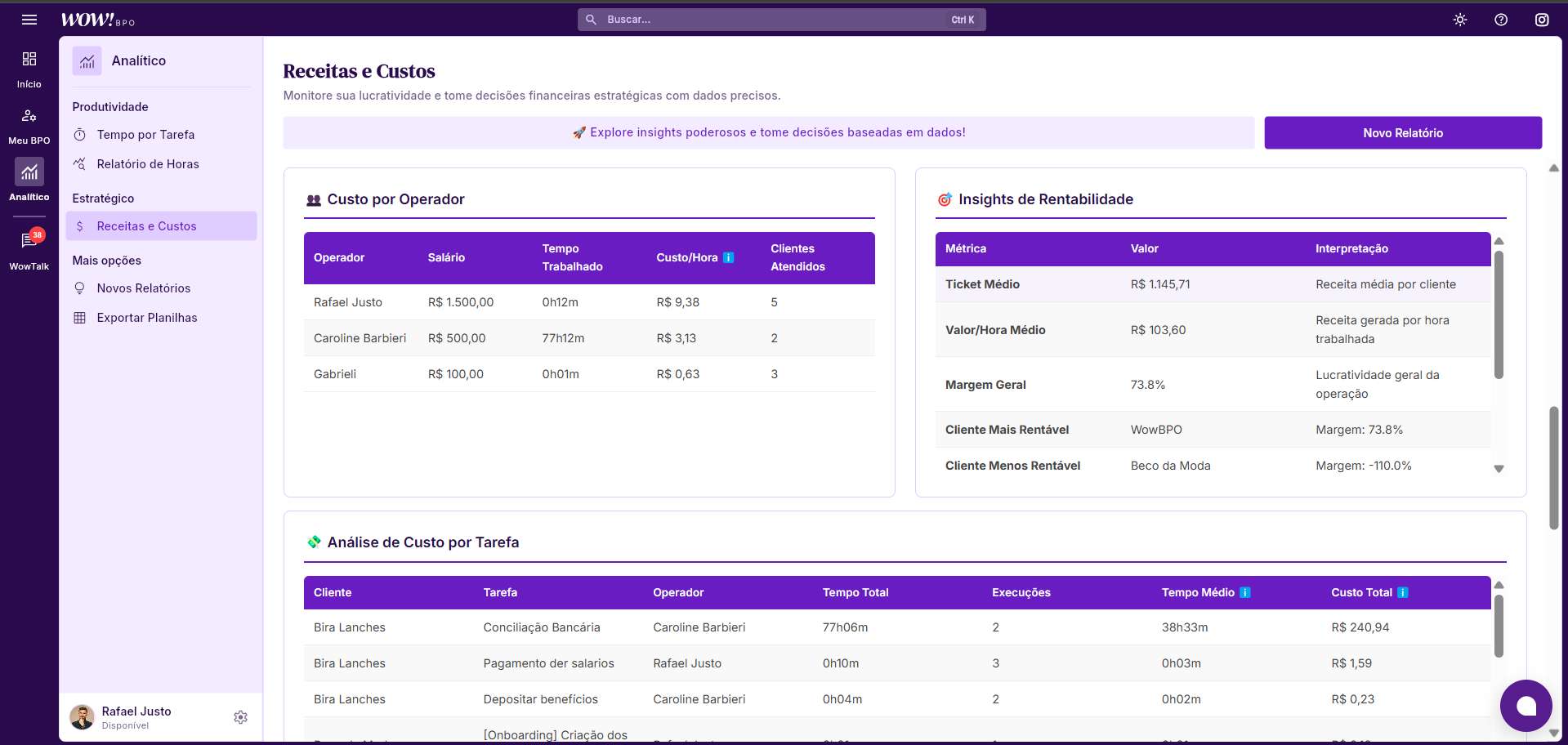
Task: Click the Custo Total info icon
Action: pyautogui.click(x=1403, y=593)
